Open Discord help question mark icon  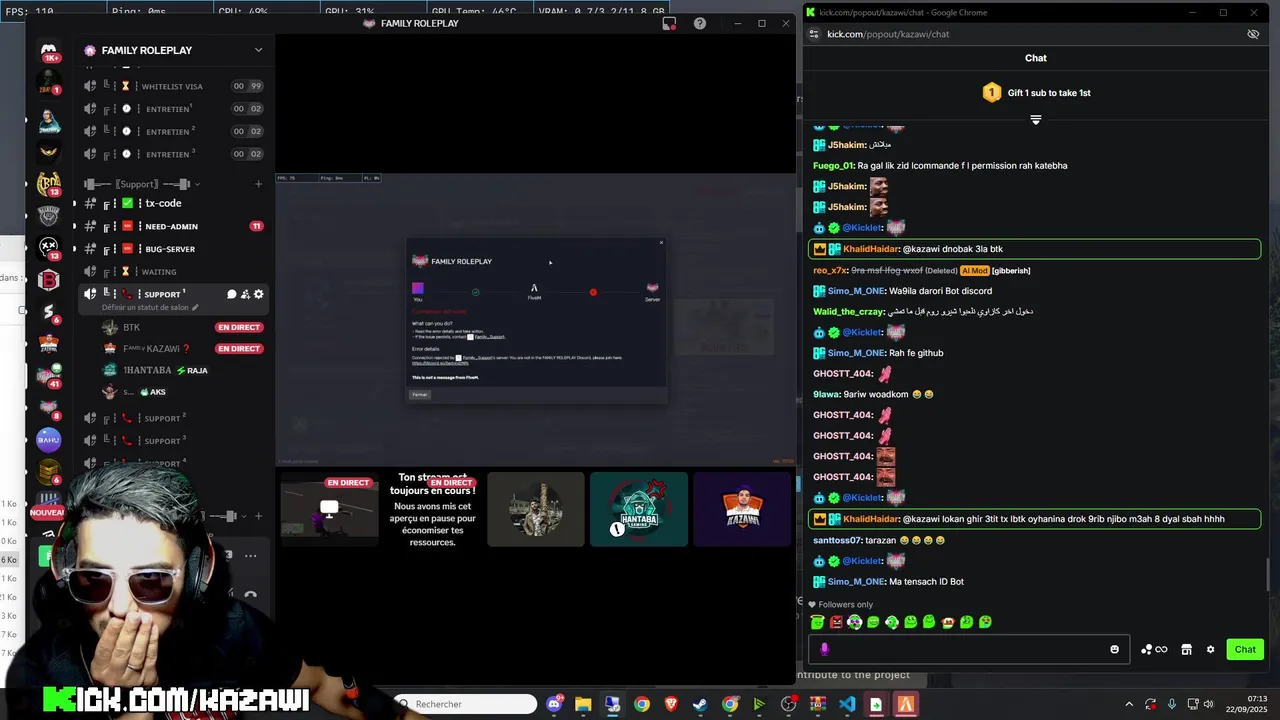(700, 23)
